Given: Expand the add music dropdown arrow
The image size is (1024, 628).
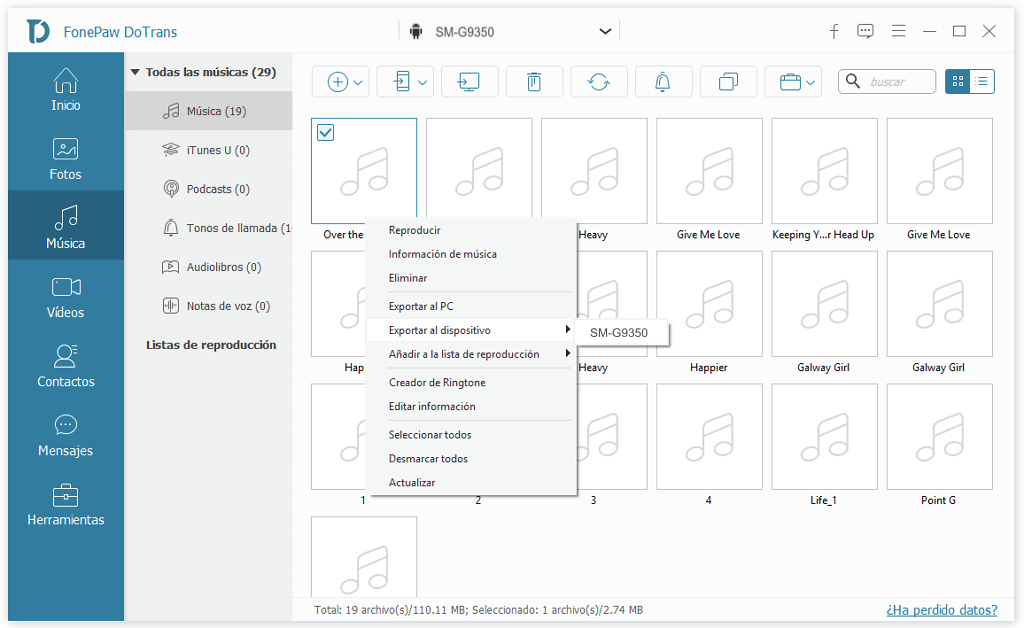Looking at the screenshot, I should 358,83.
